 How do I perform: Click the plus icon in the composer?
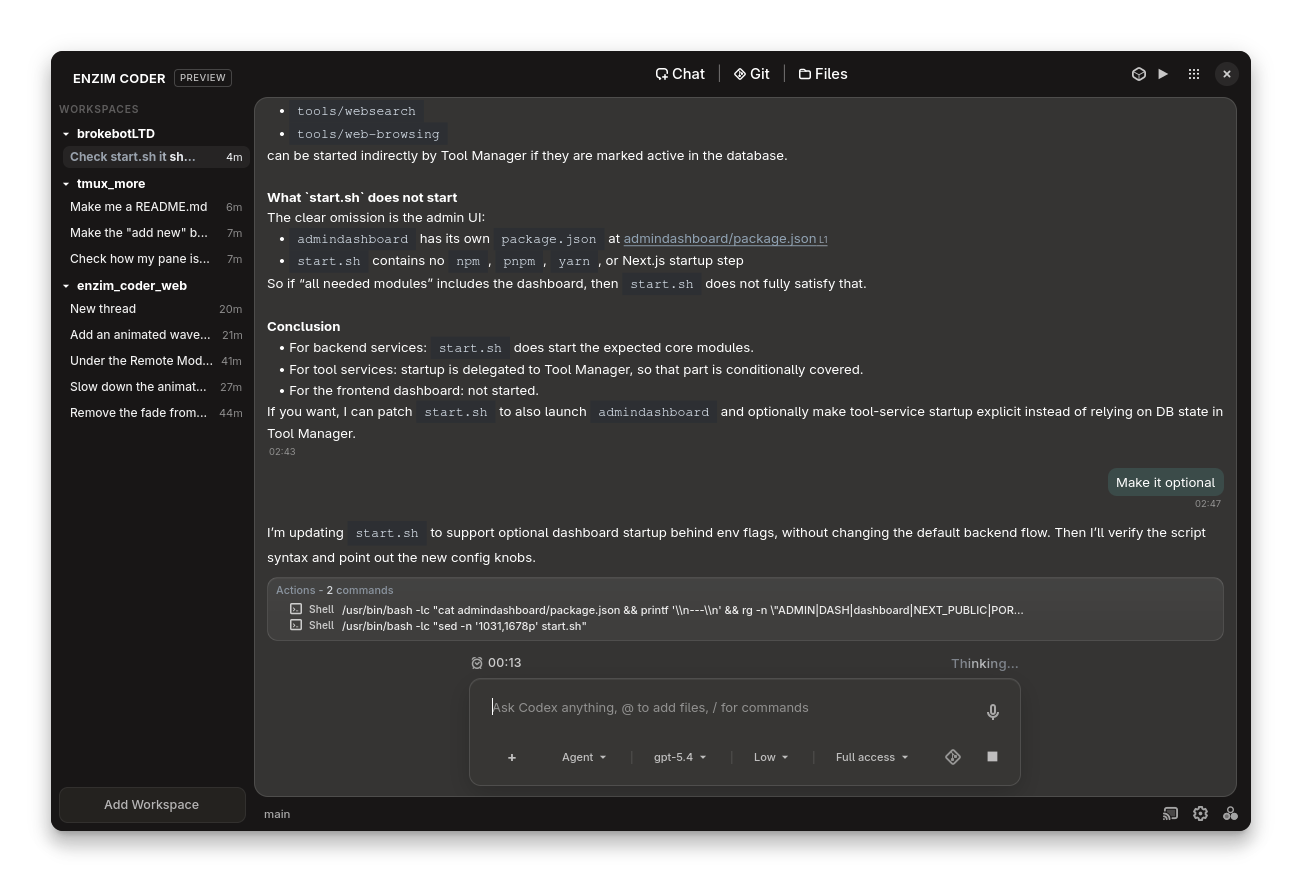click(511, 757)
